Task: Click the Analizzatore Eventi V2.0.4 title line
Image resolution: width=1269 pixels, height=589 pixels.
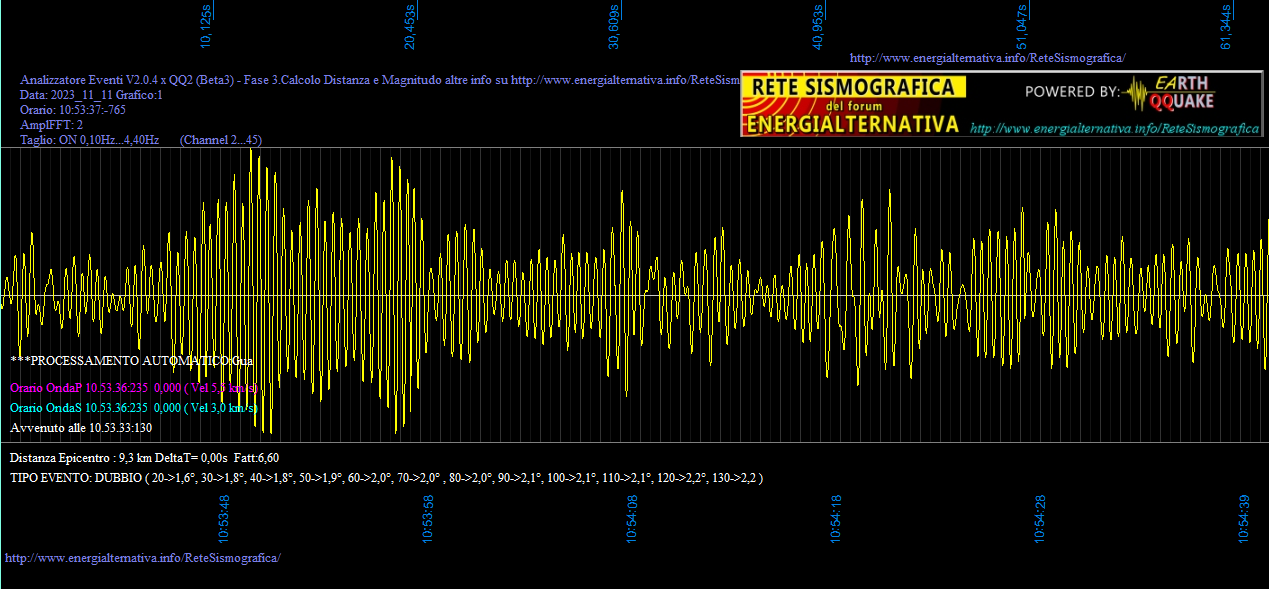Action: (380, 80)
